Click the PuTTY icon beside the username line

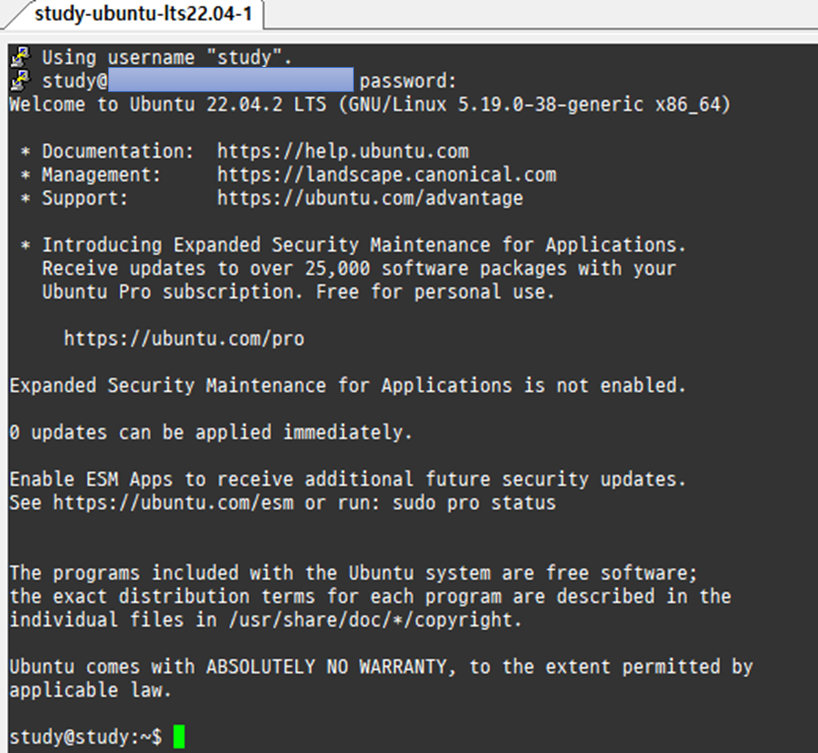tap(19, 57)
